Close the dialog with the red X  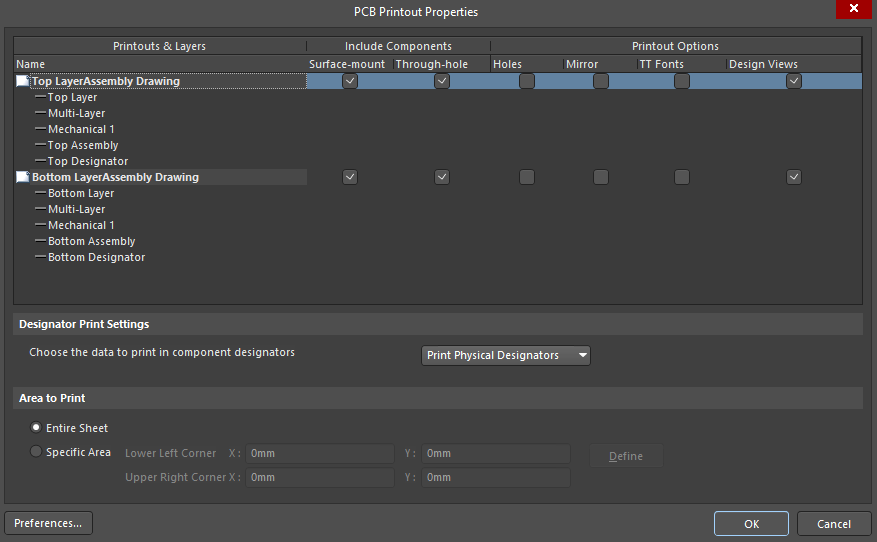click(854, 9)
